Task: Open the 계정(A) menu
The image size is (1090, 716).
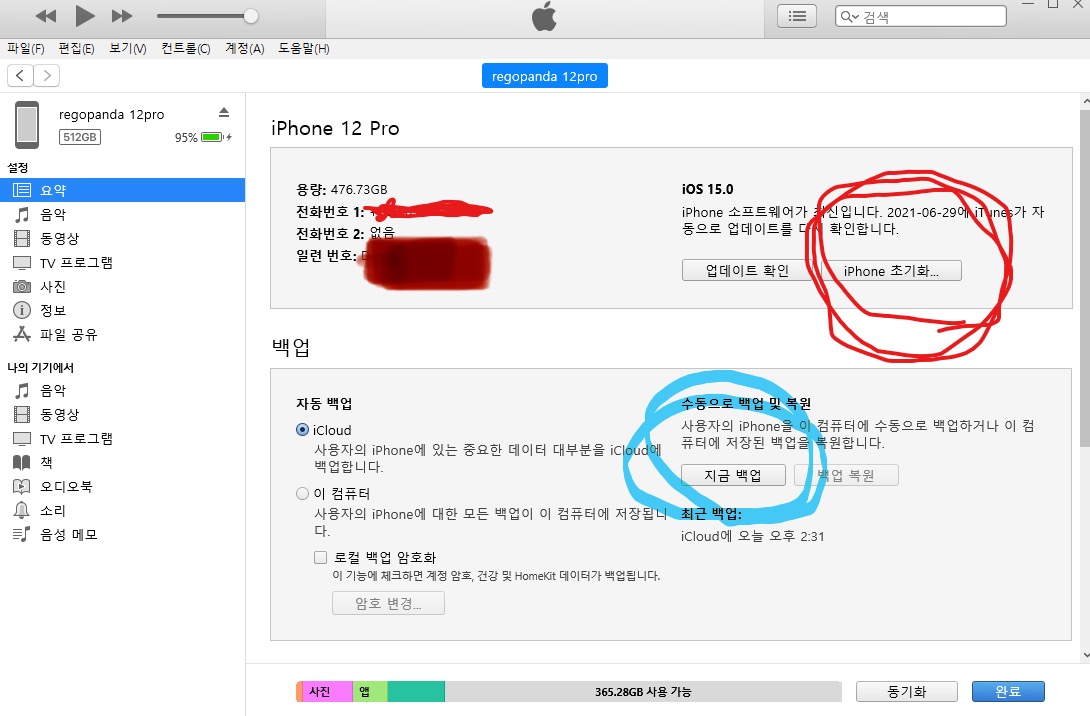Action: point(244,49)
